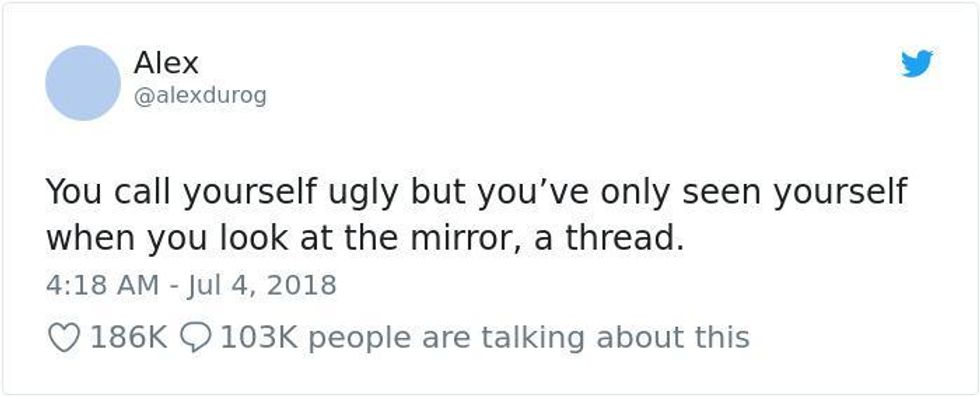Select the Jul 4, 2018 date
The height and width of the screenshot is (396, 980).
coord(262,285)
